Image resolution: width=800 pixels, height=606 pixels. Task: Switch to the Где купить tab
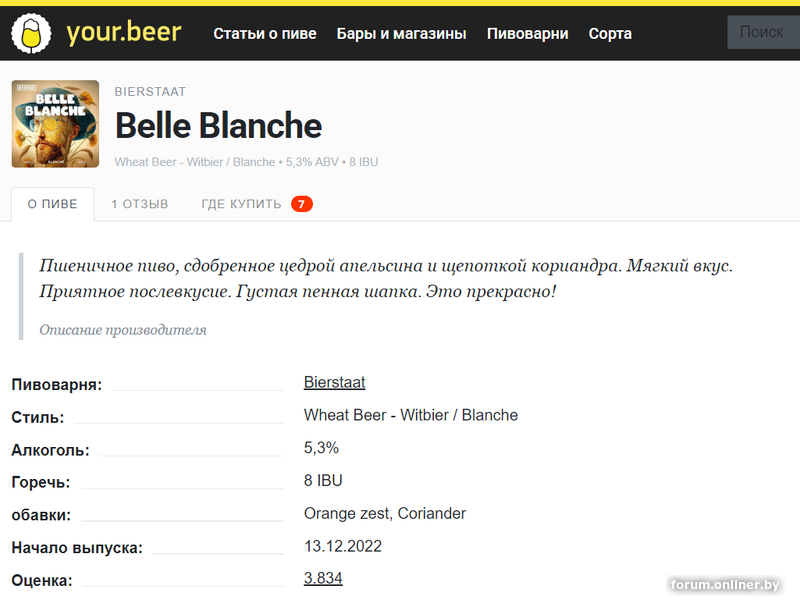click(241, 204)
